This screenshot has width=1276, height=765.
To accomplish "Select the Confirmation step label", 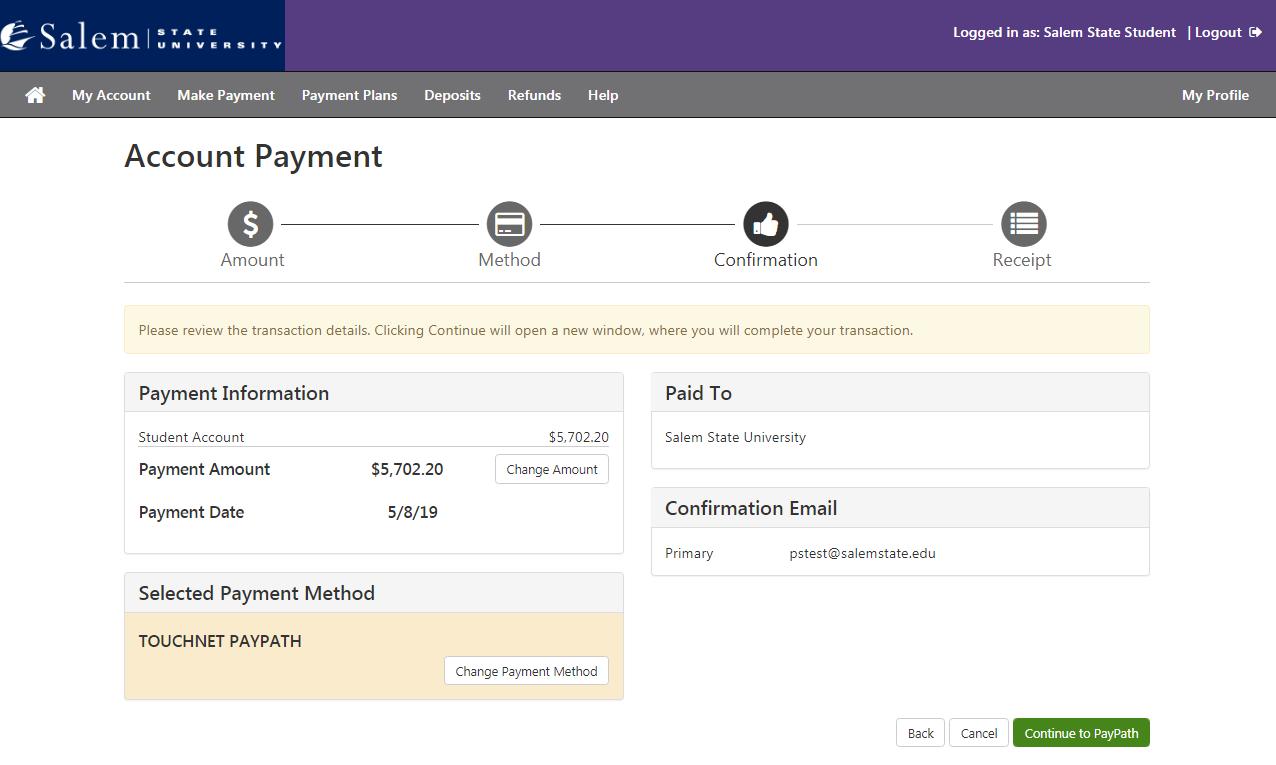I will 766,260.
